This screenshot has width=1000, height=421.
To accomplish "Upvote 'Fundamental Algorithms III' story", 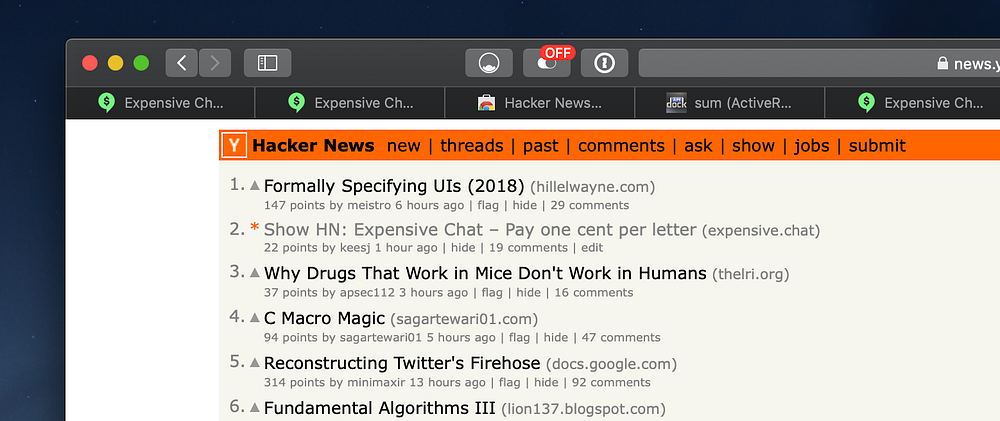I will point(254,407).
